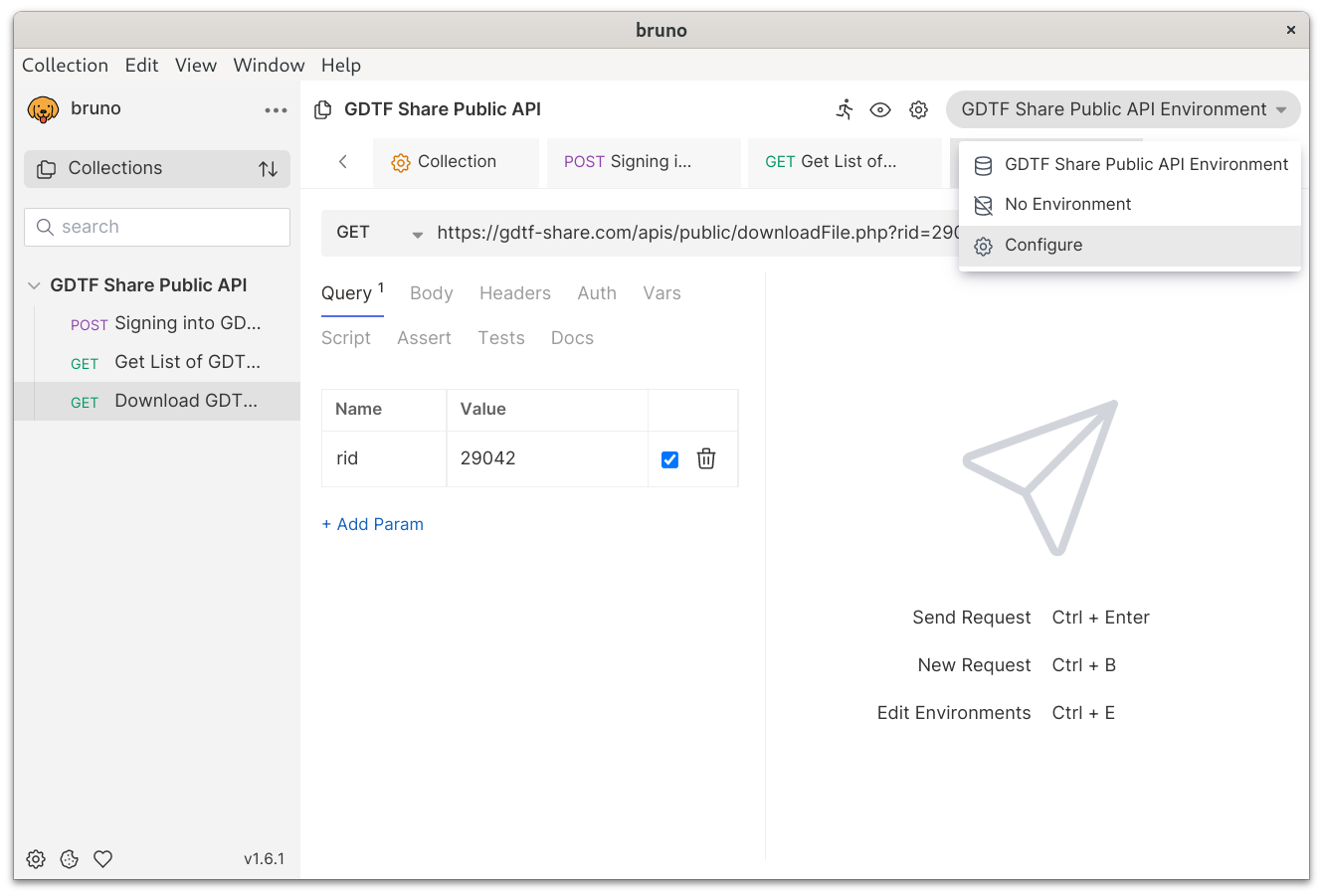Screen dimensions: 1323x896
Task: Open the GET method dropdown arrow
Action: click(x=418, y=235)
